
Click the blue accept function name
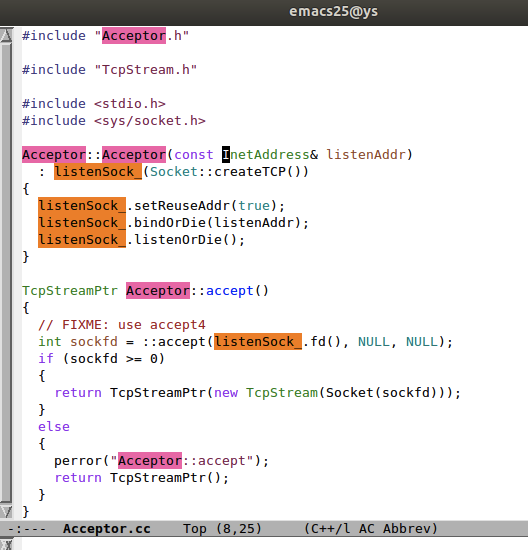coord(230,290)
